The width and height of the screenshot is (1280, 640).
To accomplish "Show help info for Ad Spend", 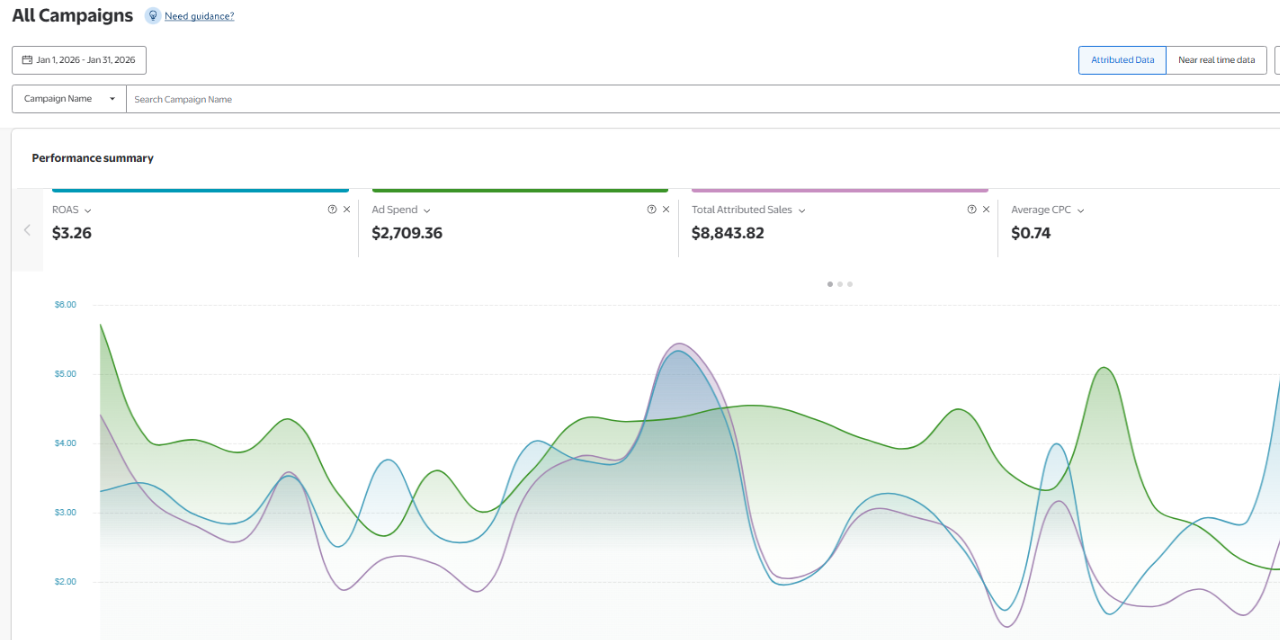I will coord(651,209).
